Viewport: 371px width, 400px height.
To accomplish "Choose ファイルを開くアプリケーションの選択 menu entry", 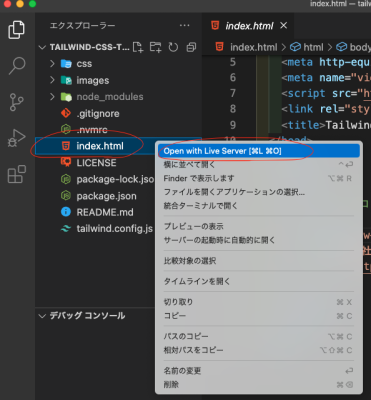I will point(259,192).
